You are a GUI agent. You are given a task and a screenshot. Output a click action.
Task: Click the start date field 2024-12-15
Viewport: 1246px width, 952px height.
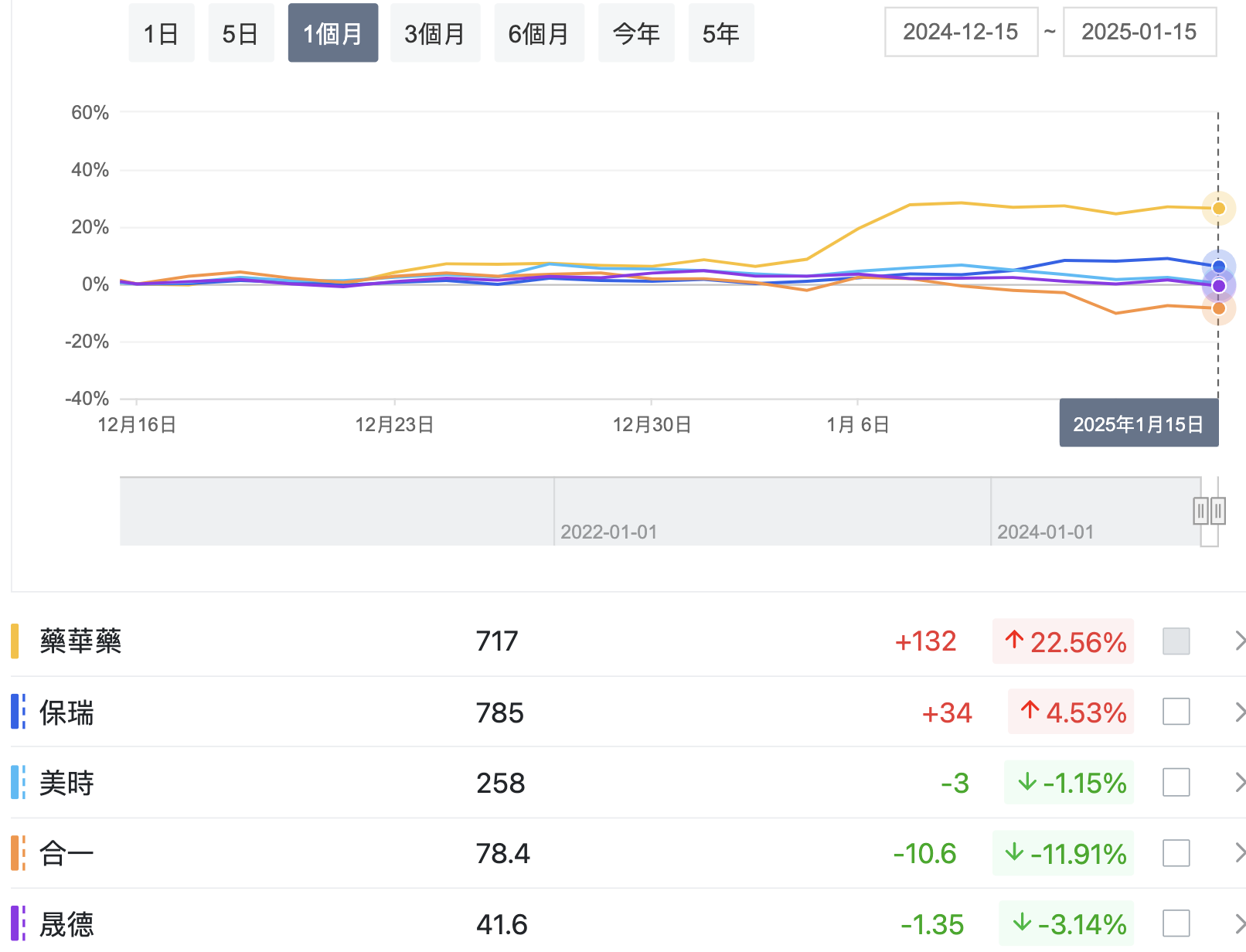click(x=960, y=32)
